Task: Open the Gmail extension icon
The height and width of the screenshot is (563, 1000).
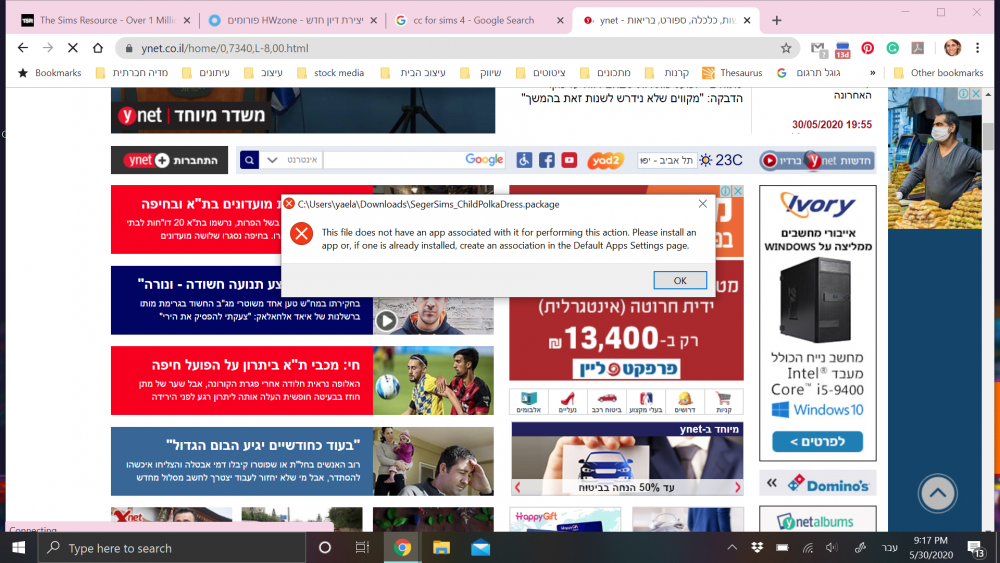Action: (x=818, y=48)
